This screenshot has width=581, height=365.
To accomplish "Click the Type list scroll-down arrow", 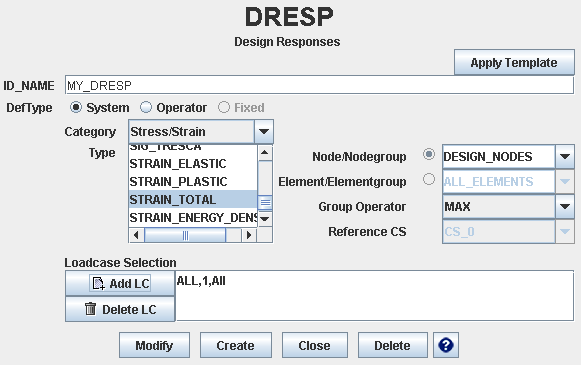I will (x=265, y=219).
